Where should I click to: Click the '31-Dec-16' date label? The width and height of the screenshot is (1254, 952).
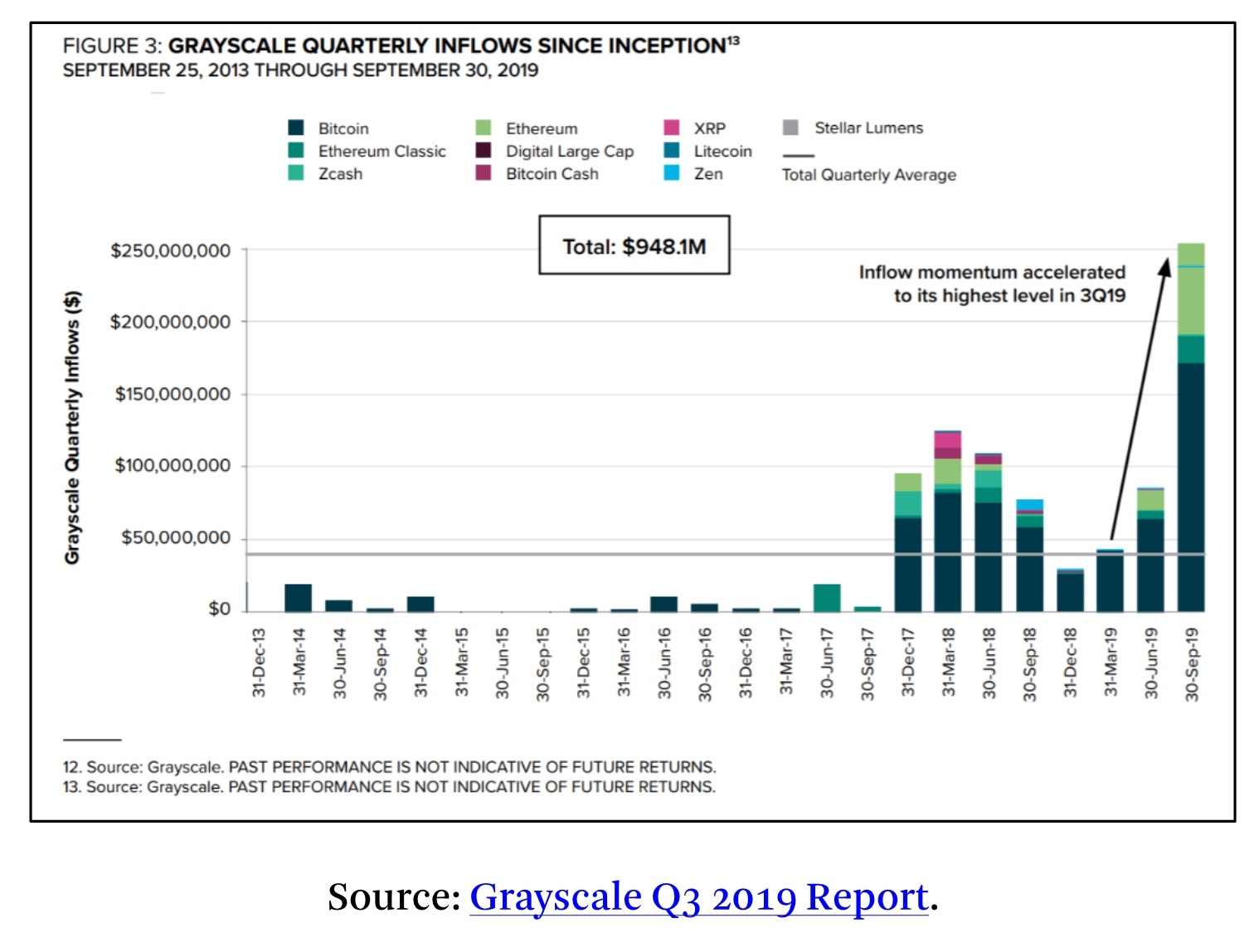746,663
